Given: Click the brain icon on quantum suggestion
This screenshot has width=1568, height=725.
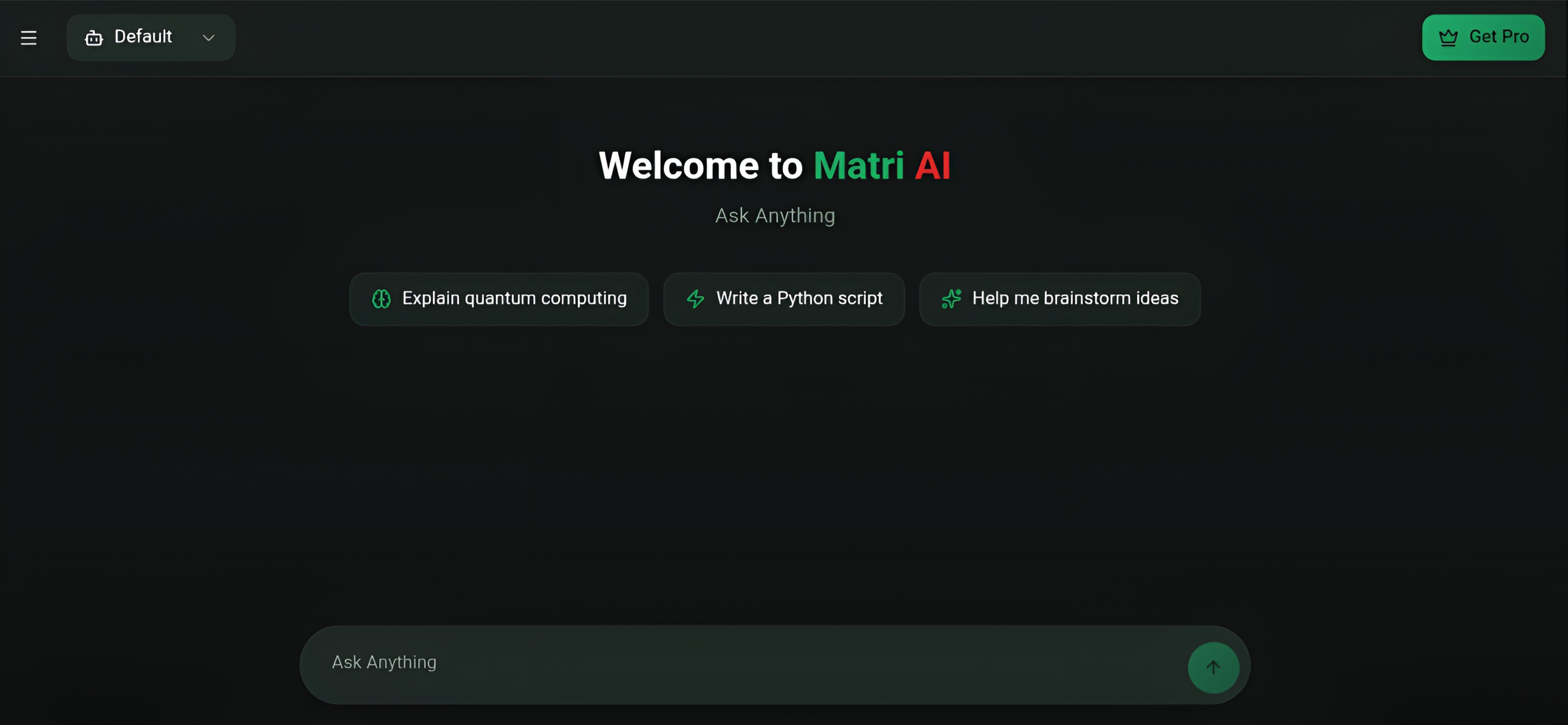Looking at the screenshot, I should [382, 299].
